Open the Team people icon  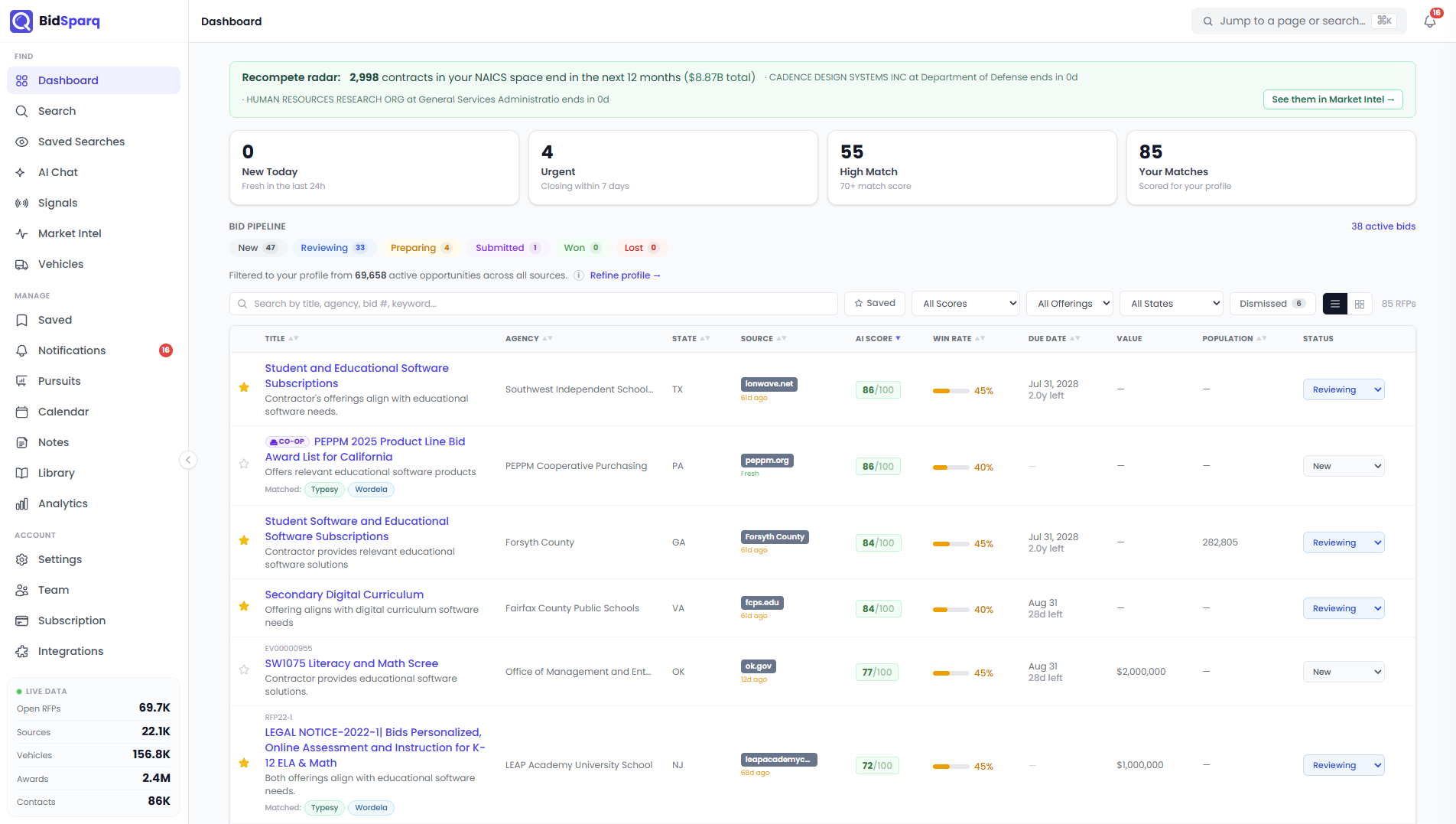[x=21, y=590]
